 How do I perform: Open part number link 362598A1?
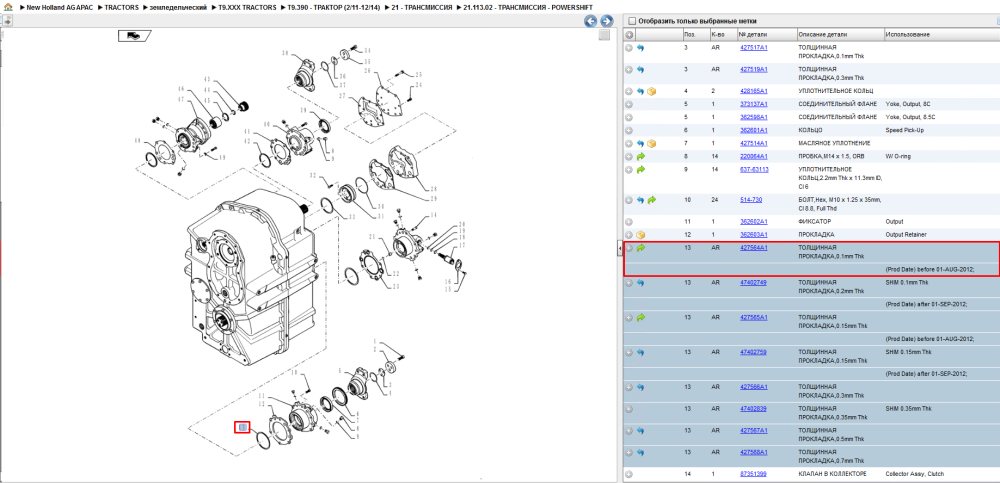click(753, 117)
